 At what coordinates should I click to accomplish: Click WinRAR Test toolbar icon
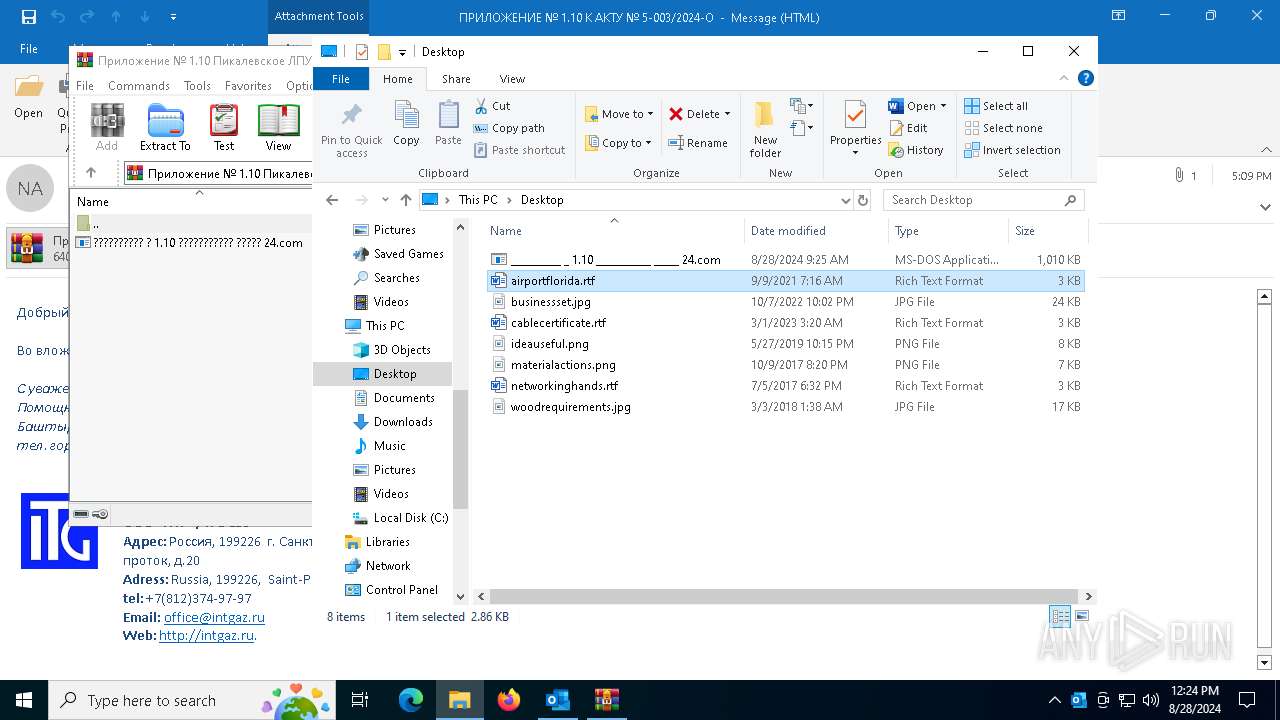coord(224,128)
